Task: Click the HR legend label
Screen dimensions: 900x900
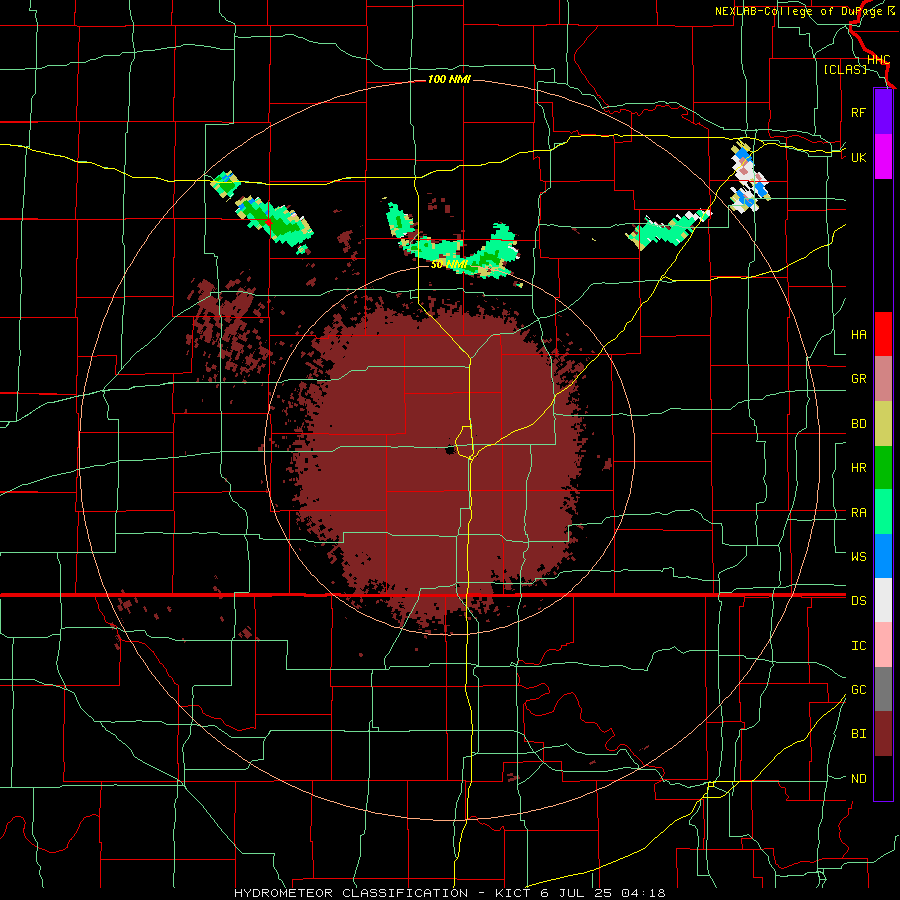Action: 858,468
